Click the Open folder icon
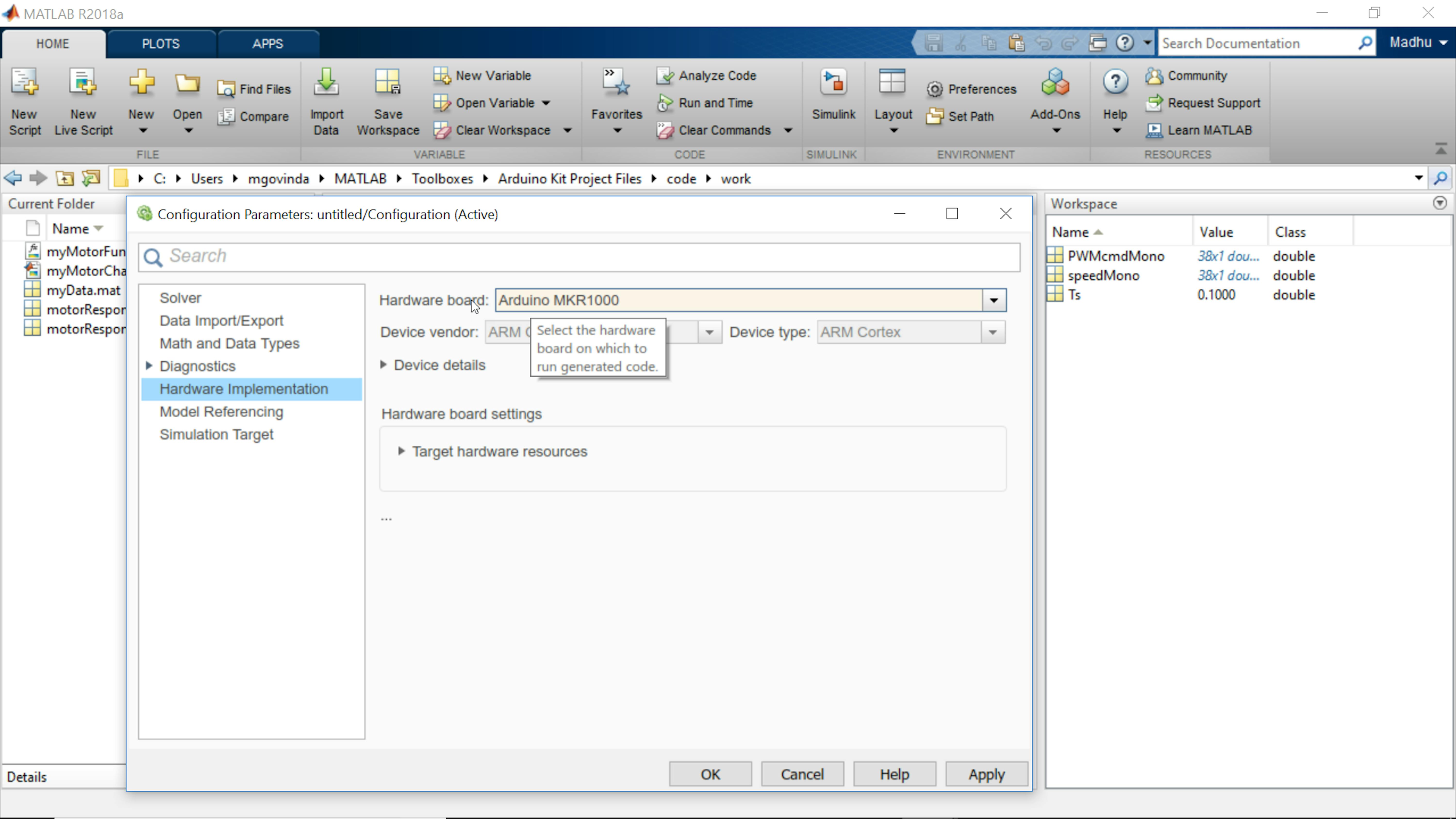1456x819 pixels. pyautogui.click(x=187, y=84)
